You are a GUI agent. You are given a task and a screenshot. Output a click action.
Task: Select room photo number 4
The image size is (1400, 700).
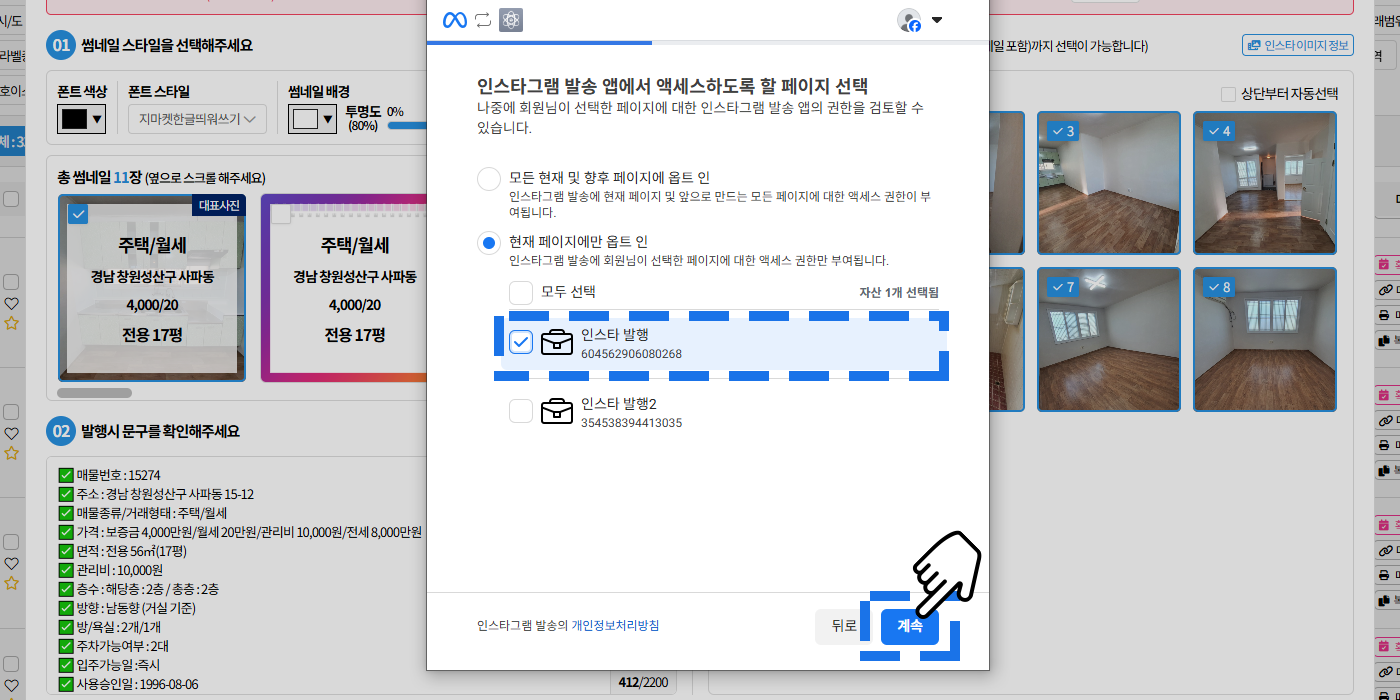(x=1265, y=183)
